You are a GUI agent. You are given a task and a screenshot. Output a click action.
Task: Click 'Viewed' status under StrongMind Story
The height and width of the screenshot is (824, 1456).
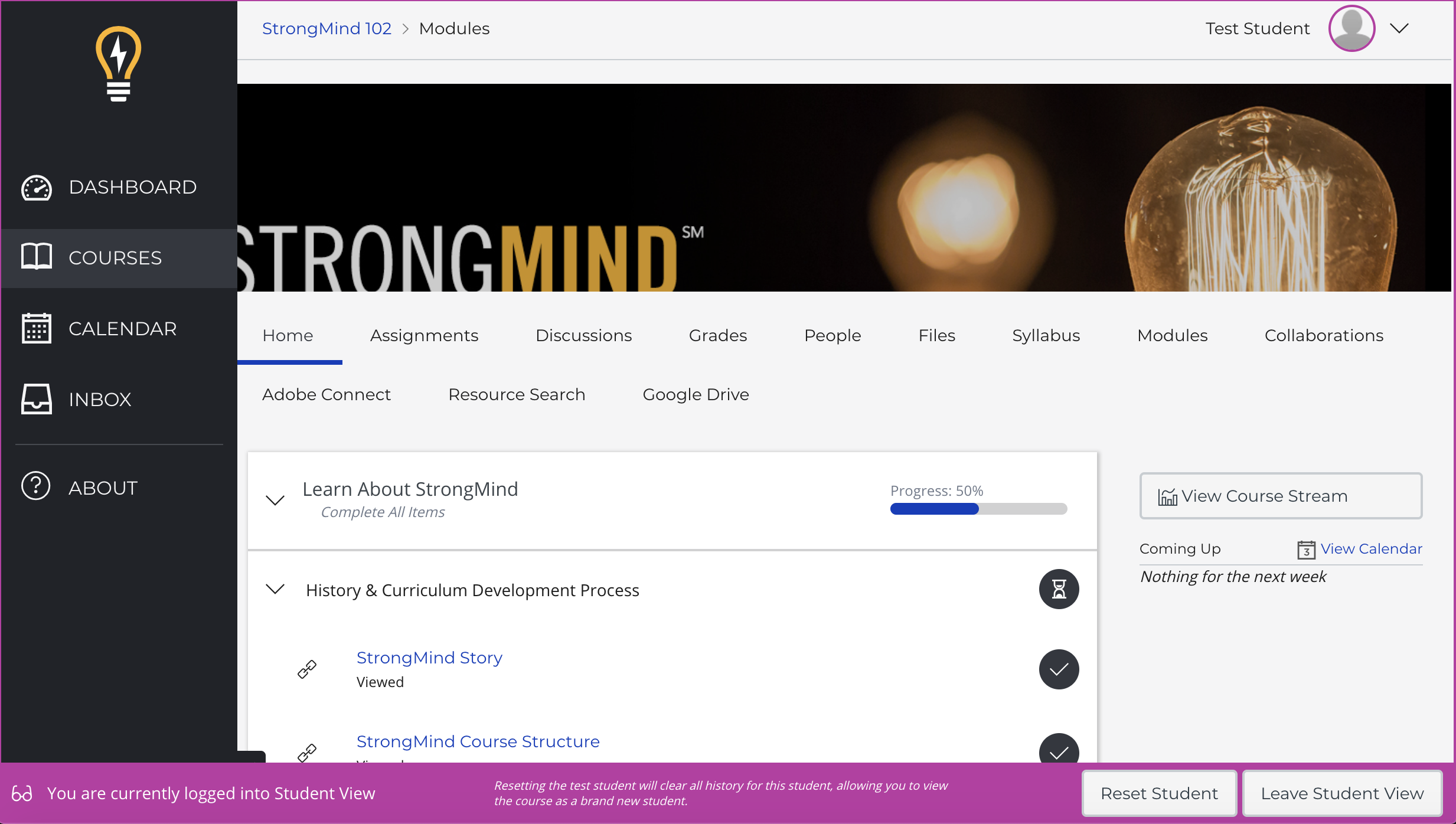pyautogui.click(x=380, y=682)
